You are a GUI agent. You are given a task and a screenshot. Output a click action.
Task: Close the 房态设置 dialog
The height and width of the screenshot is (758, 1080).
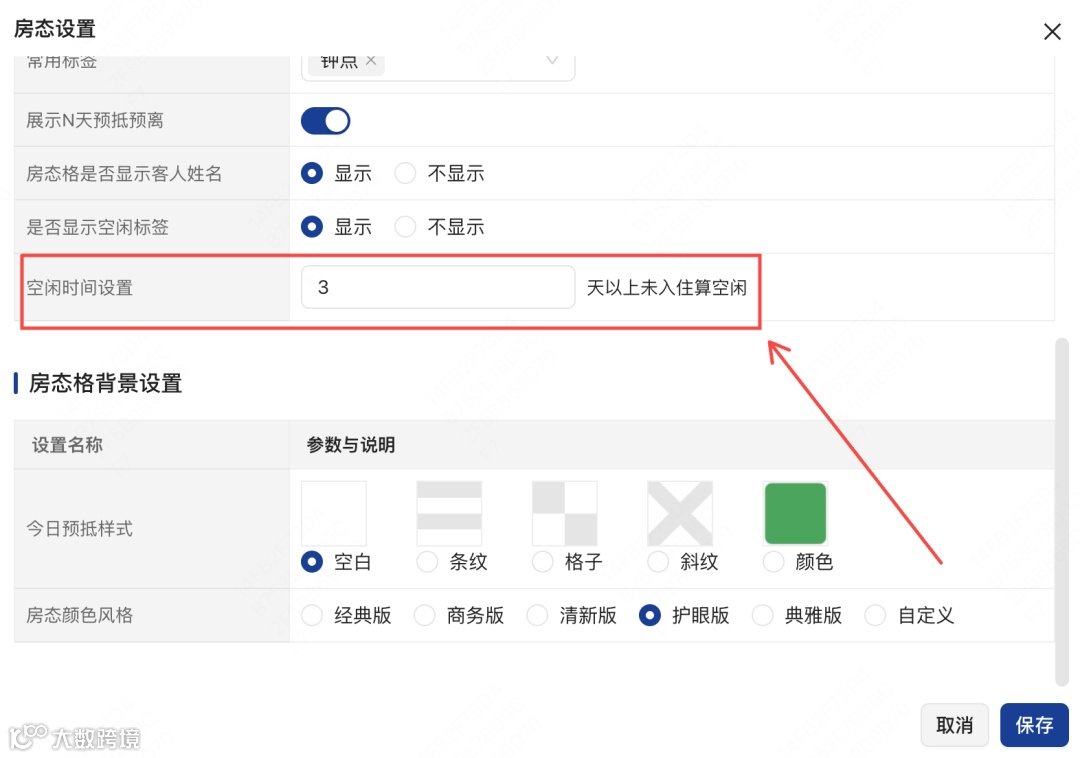coord(1052,32)
